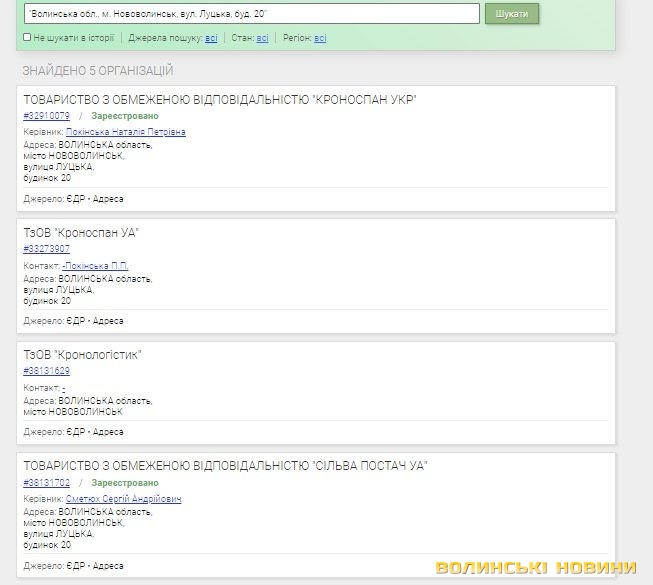Open the Регіон filter selector
The width and height of the screenshot is (653, 585).
(320, 38)
